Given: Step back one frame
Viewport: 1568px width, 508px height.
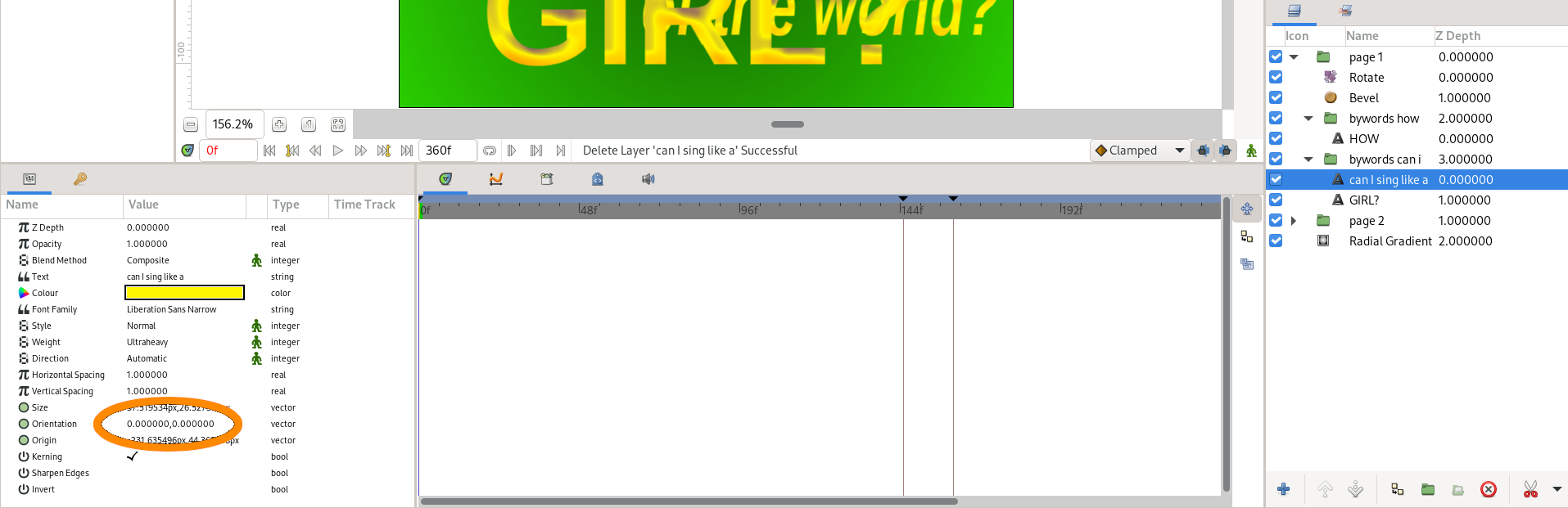Looking at the screenshot, I should click(315, 151).
